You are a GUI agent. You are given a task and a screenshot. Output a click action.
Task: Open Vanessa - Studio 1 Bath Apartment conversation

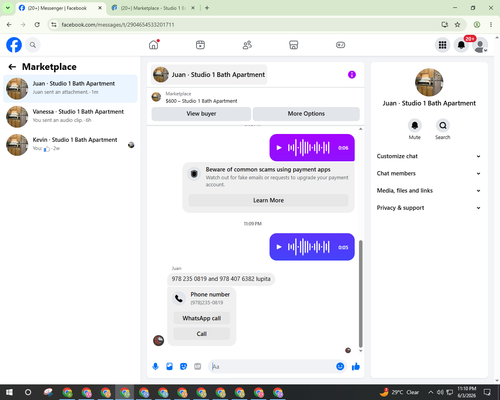pos(70,117)
